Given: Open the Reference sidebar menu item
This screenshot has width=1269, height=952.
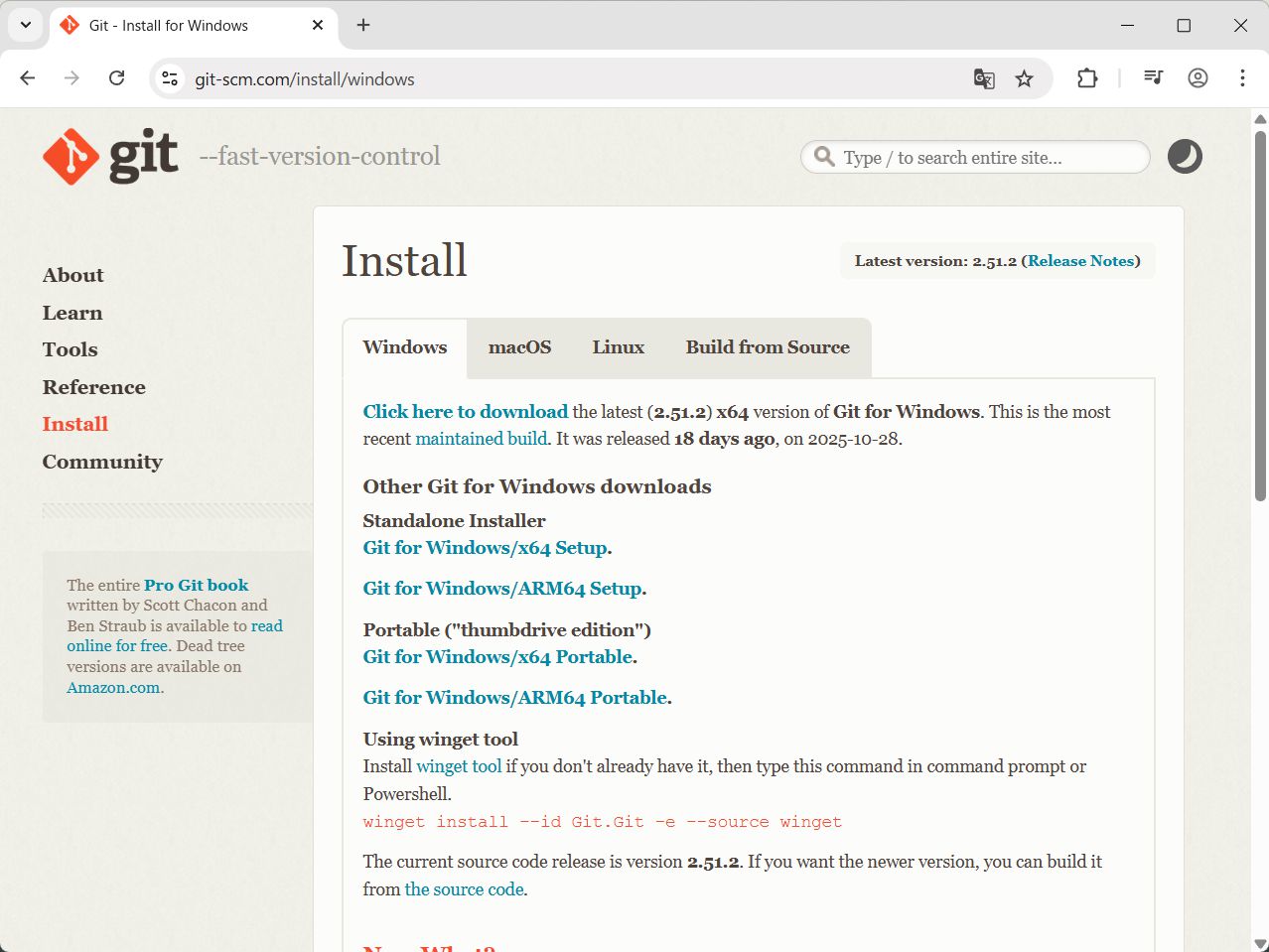Looking at the screenshot, I should pyautogui.click(x=93, y=387).
